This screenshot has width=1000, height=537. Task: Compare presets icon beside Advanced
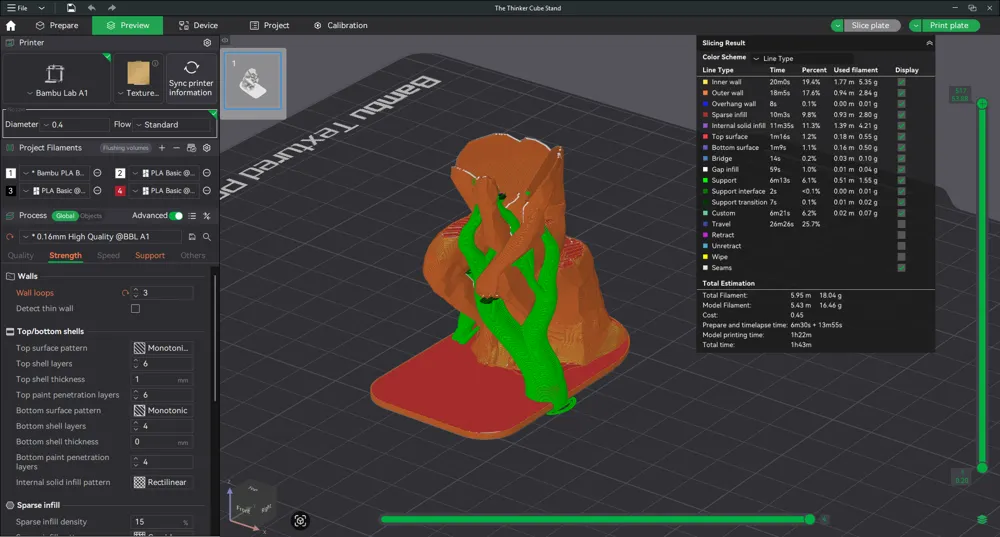click(207, 216)
